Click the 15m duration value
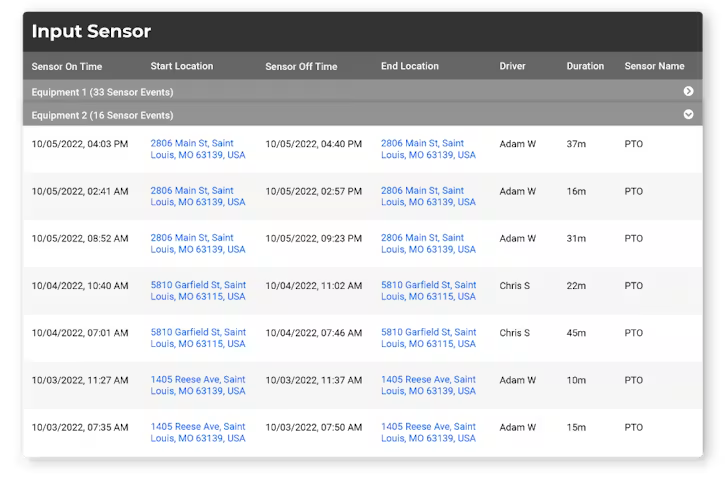 [576, 427]
